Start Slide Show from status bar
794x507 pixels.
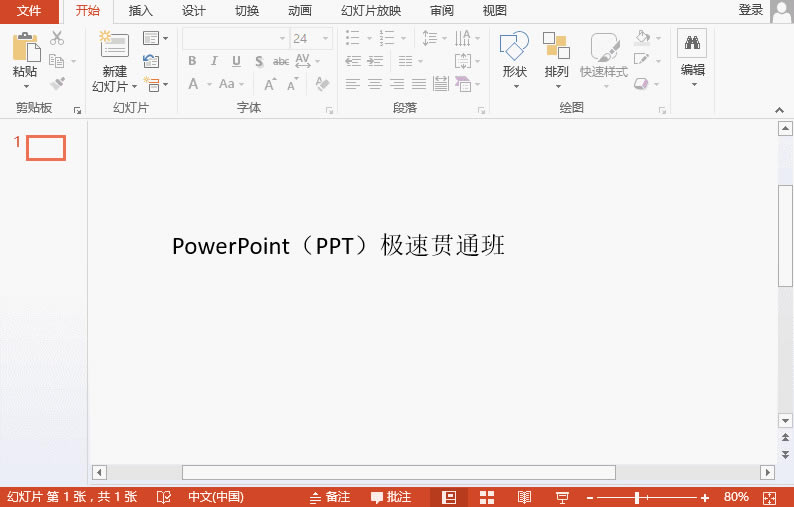pyautogui.click(x=562, y=497)
